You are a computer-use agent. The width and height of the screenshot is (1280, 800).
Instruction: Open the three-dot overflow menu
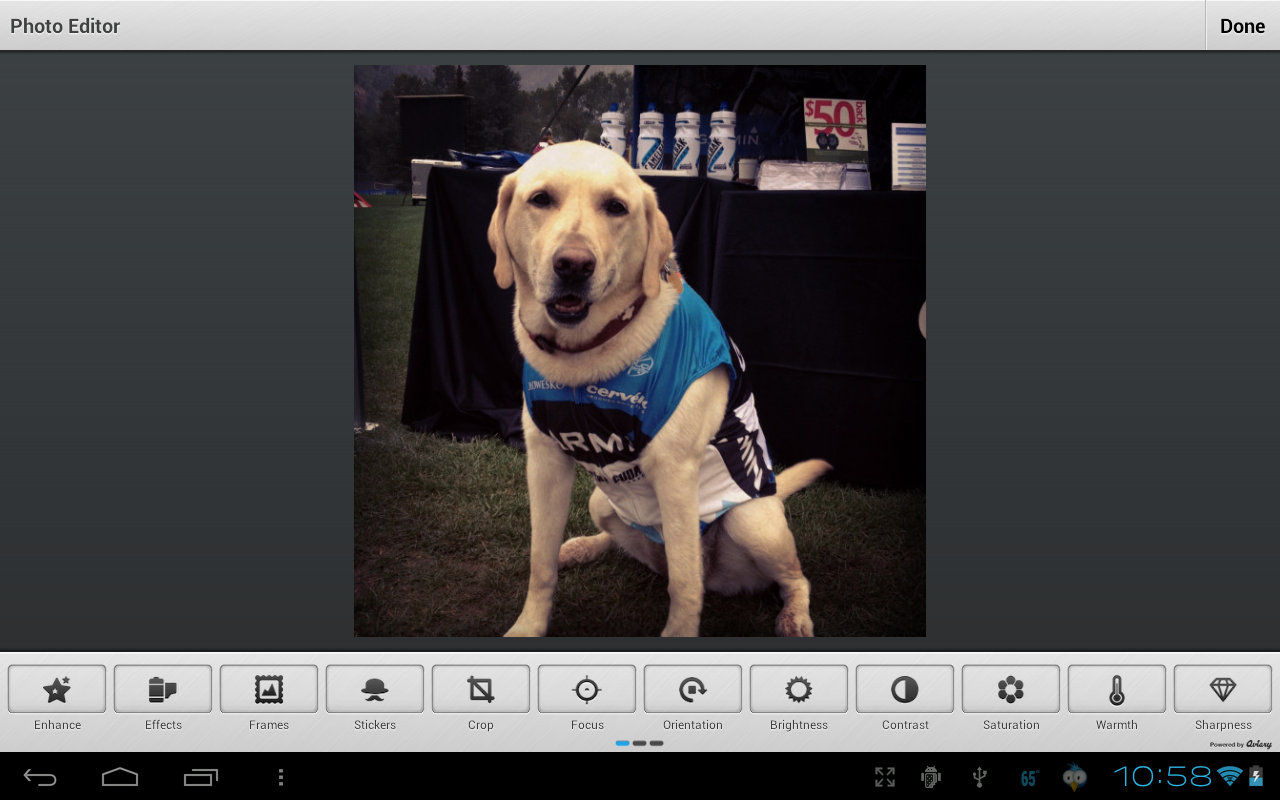pos(281,777)
